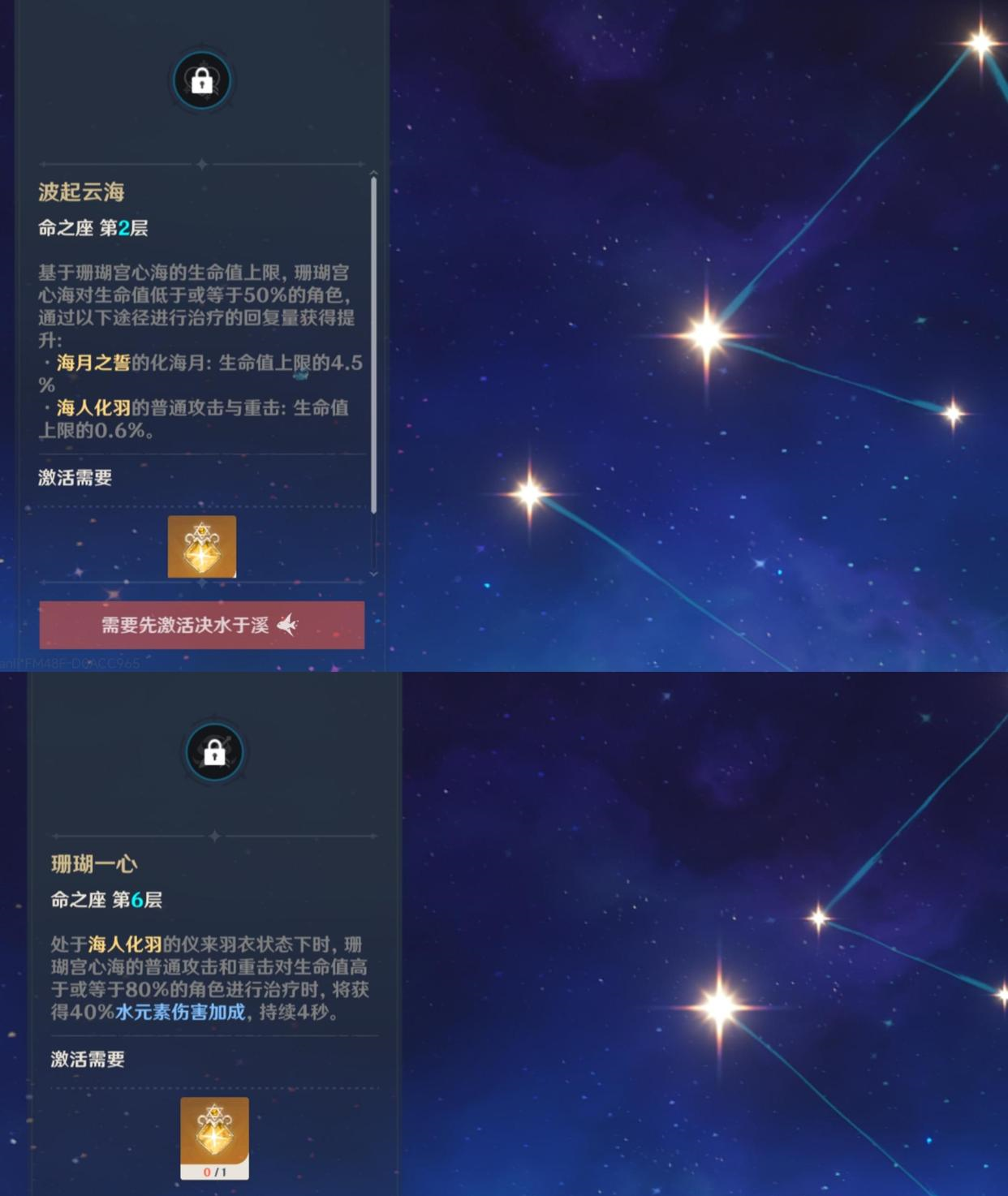
Task: Click the lock icon above 珊瑚一心
Action: point(214,752)
